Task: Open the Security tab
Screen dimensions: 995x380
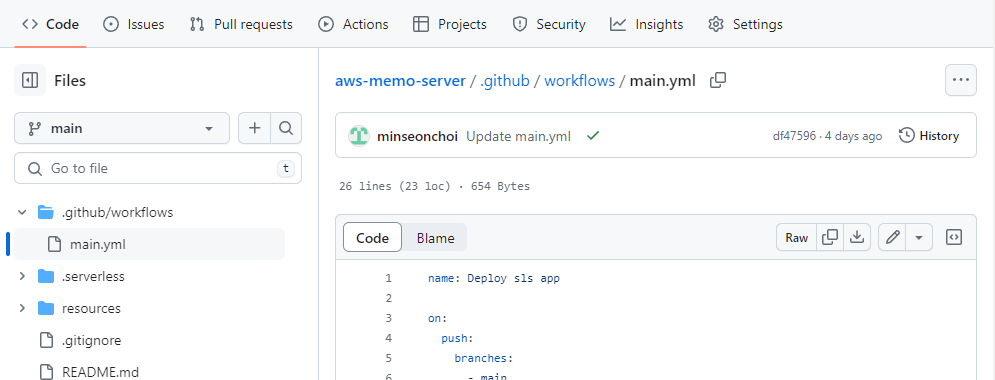Action: tap(549, 24)
